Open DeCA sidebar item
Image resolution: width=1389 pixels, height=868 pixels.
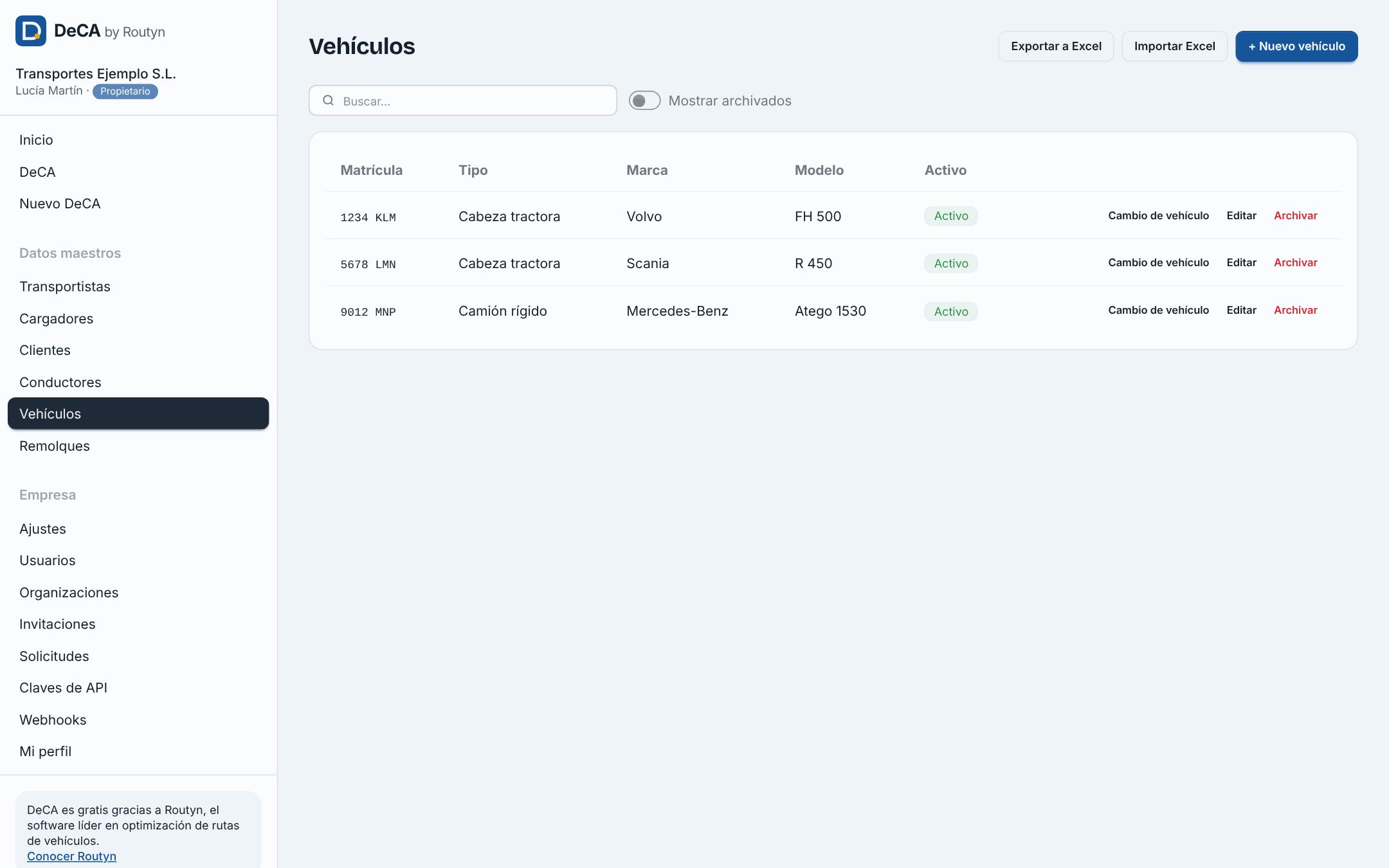(x=138, y=172)
